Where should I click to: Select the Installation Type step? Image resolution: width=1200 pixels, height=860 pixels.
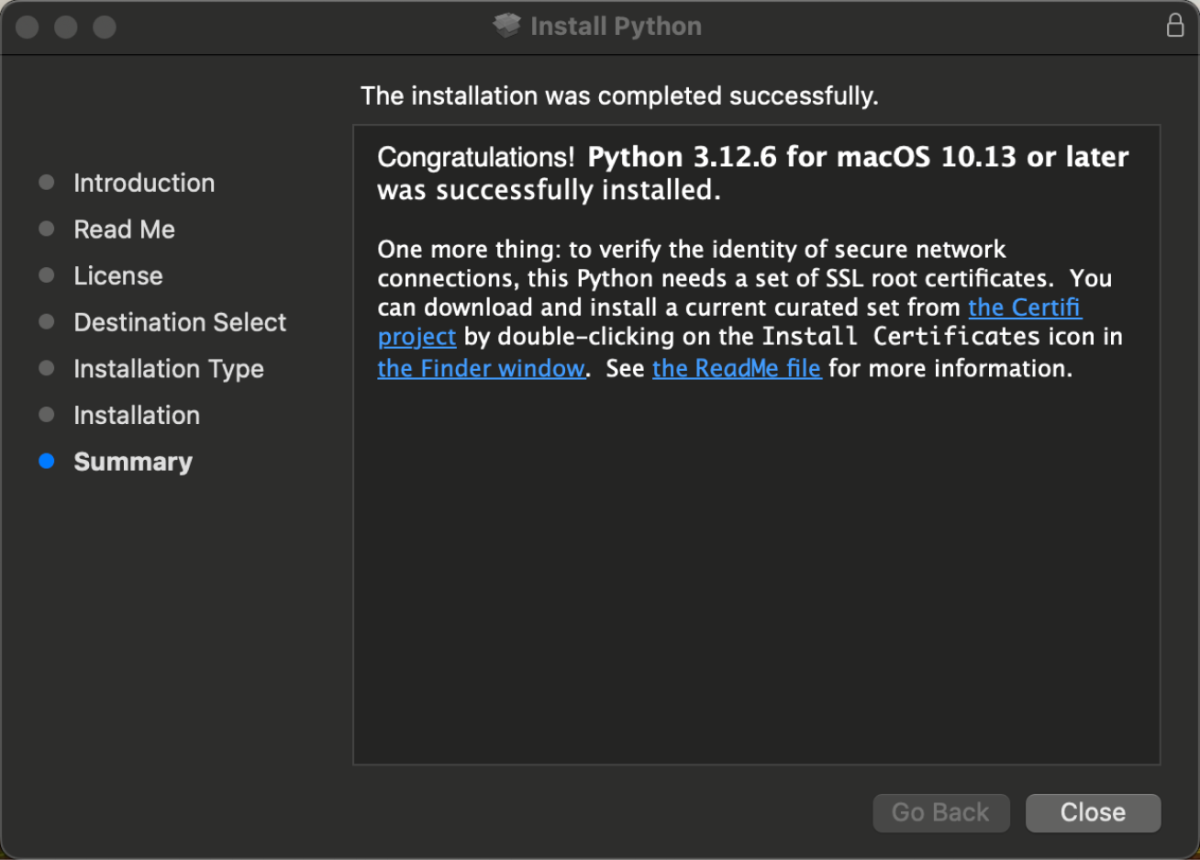pyautogui.click(x=168, y=368)
